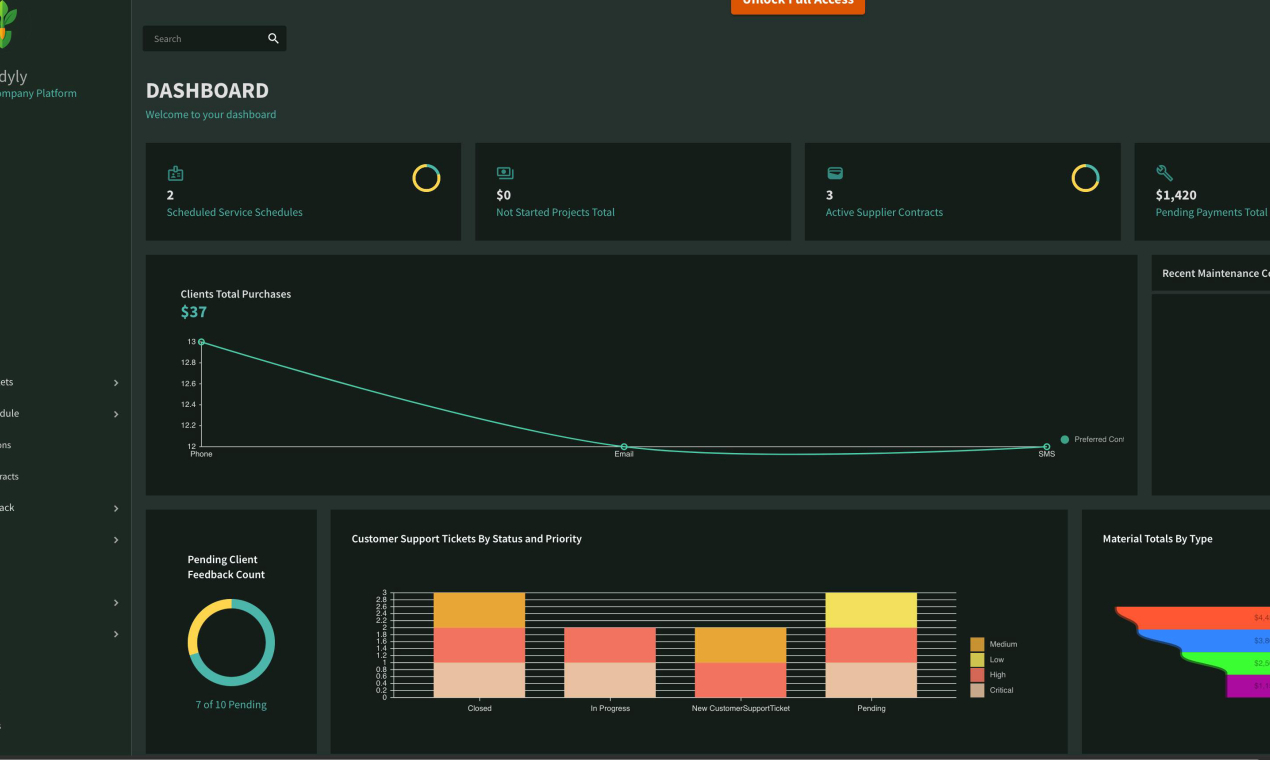Open the sidebar item ending in 'racts'
This screenshot has height=760, width=1270.
click(10, 477)
